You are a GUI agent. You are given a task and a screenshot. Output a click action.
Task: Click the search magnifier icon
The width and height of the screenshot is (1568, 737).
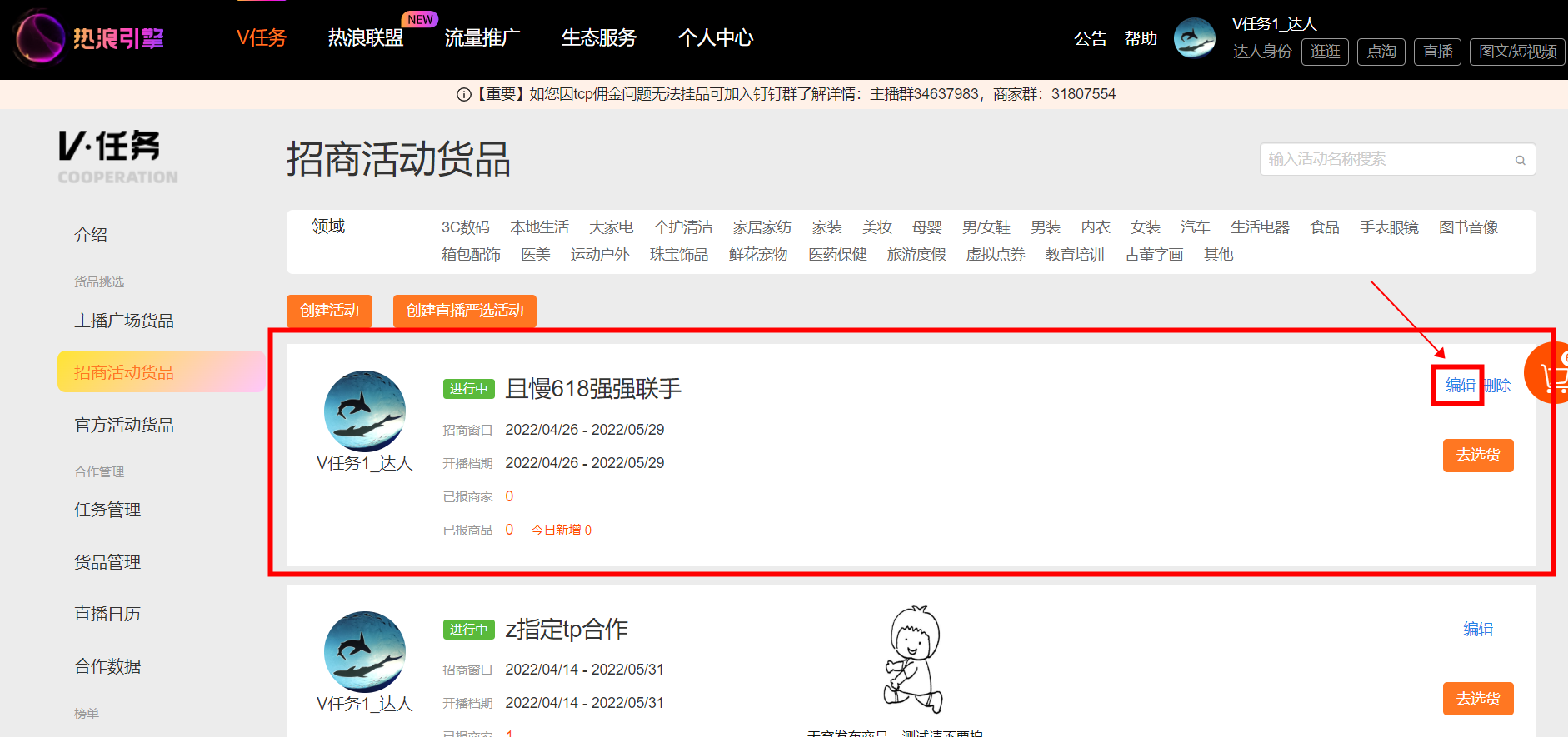coord(1520,160)
